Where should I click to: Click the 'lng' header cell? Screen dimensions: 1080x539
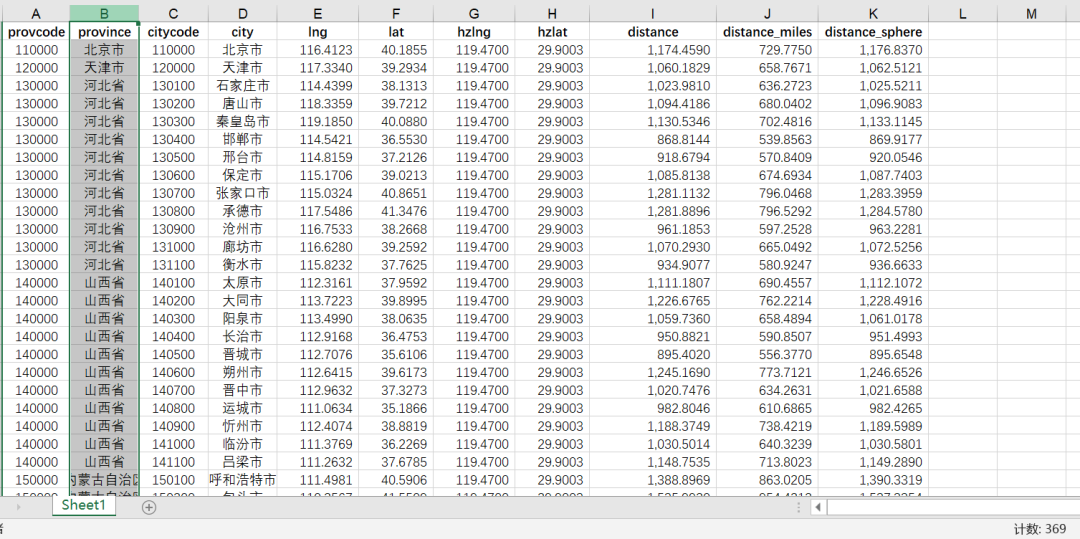pyautogui.click(x=317, y=32)
